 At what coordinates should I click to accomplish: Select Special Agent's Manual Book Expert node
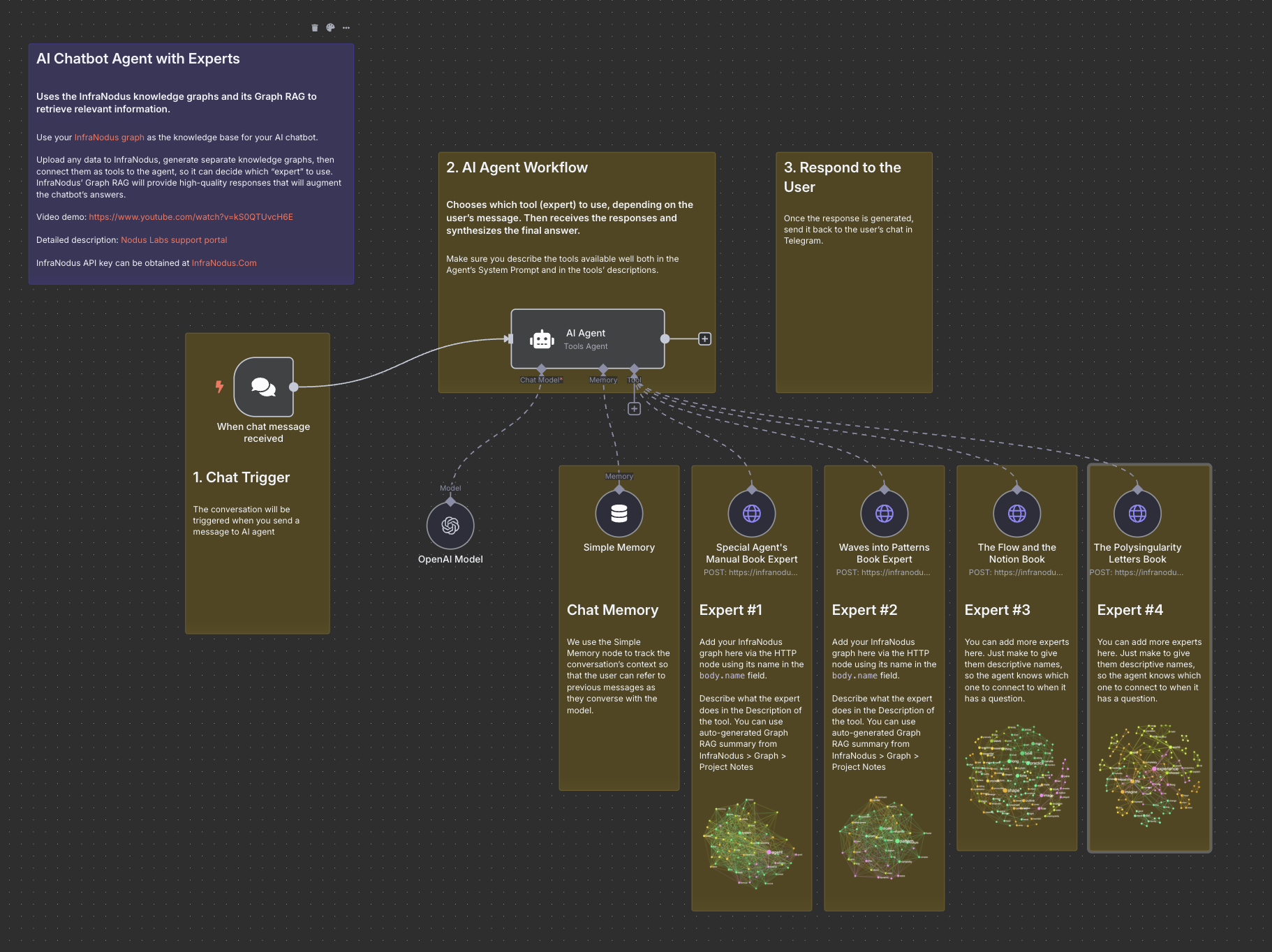752,514
